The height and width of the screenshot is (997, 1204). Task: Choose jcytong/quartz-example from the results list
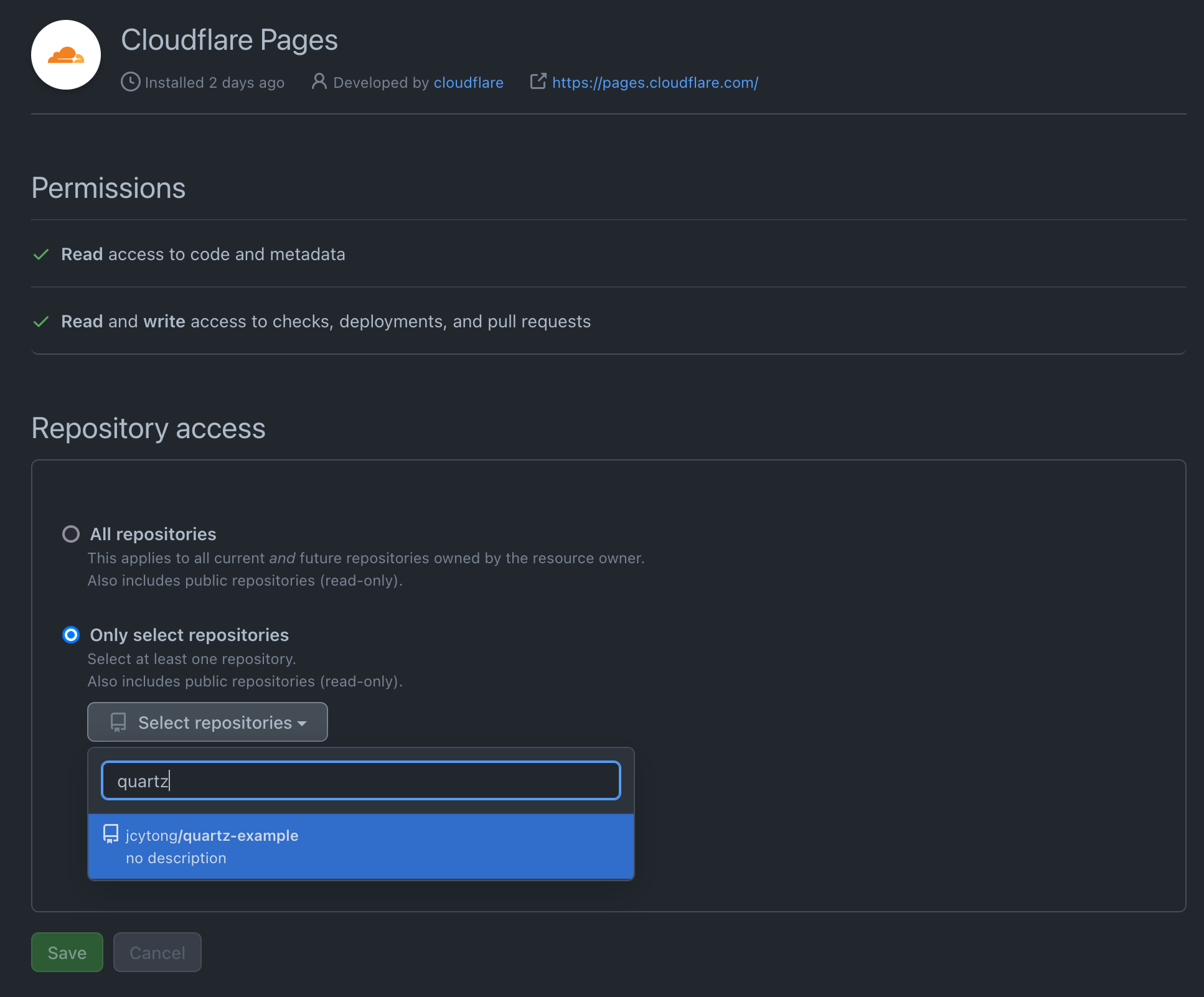tap(212, 835)
